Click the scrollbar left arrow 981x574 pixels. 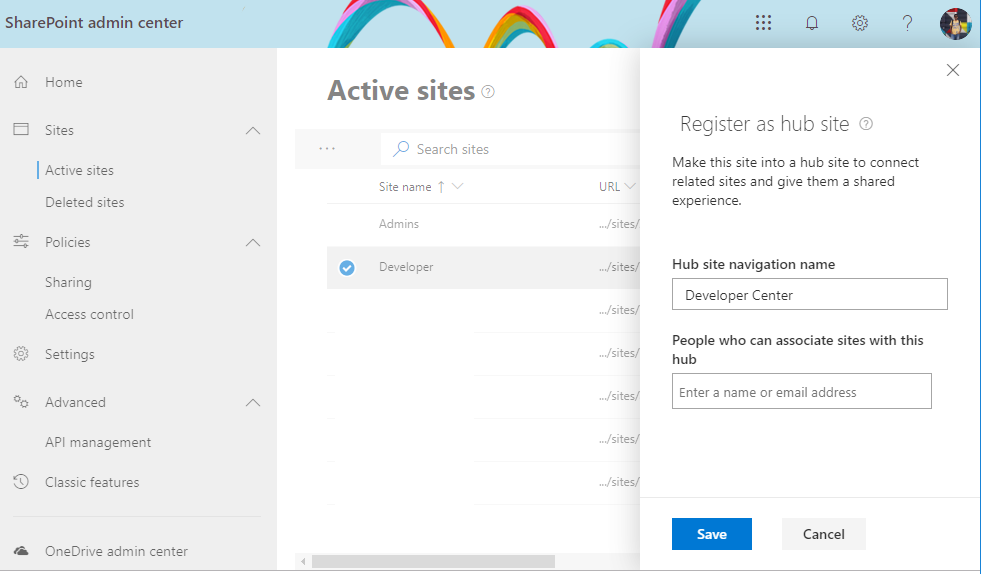[303, 561]
